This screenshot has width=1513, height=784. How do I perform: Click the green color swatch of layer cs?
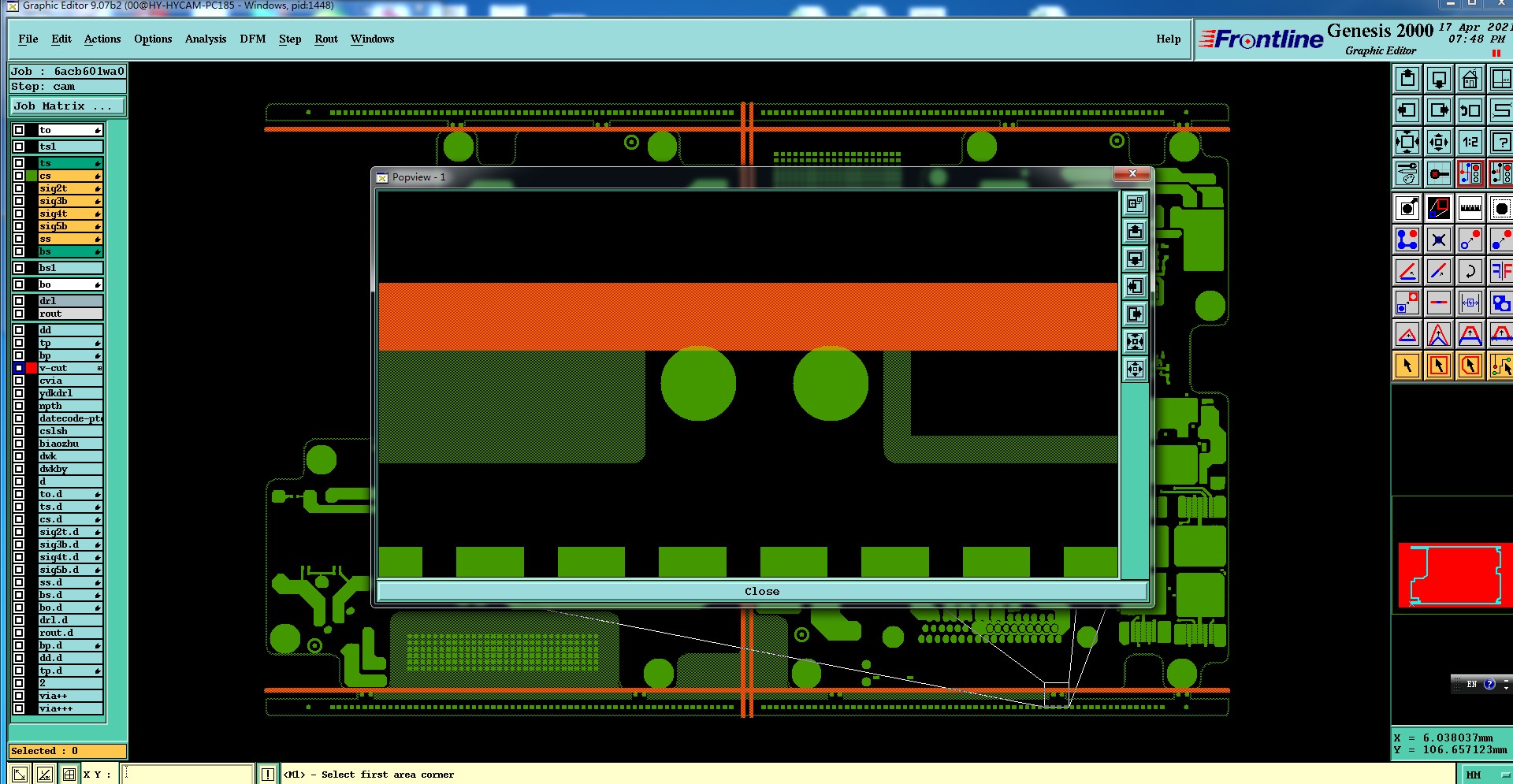click(32, 176)
